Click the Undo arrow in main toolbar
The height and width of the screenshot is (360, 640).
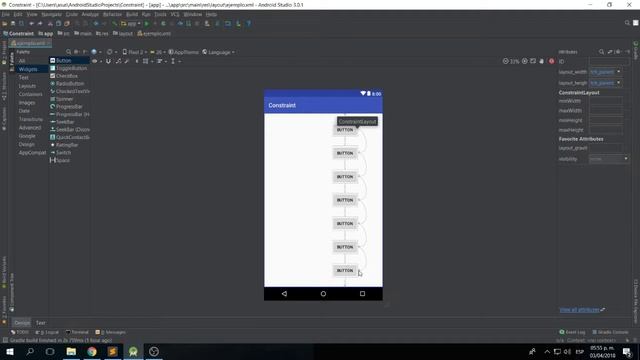(31, 24)
